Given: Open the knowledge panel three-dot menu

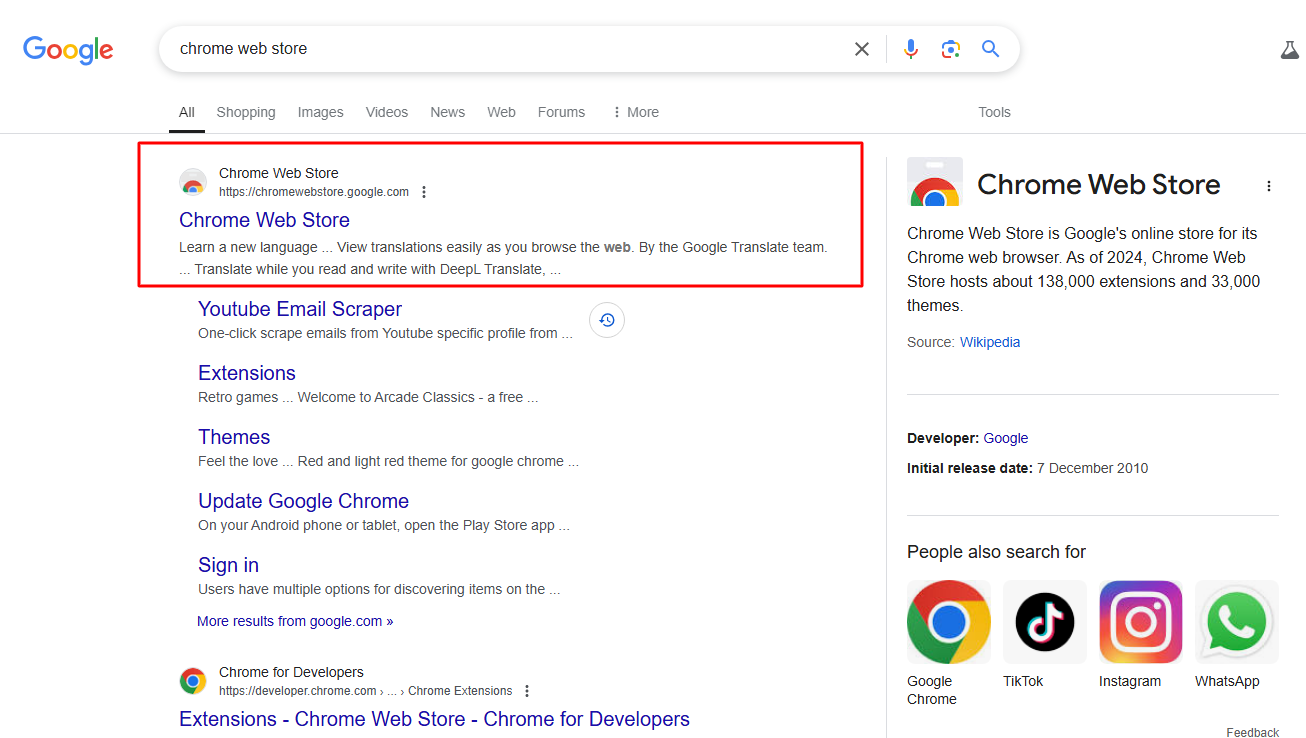Looking at the screenshot, I should tap(1268, 185).
